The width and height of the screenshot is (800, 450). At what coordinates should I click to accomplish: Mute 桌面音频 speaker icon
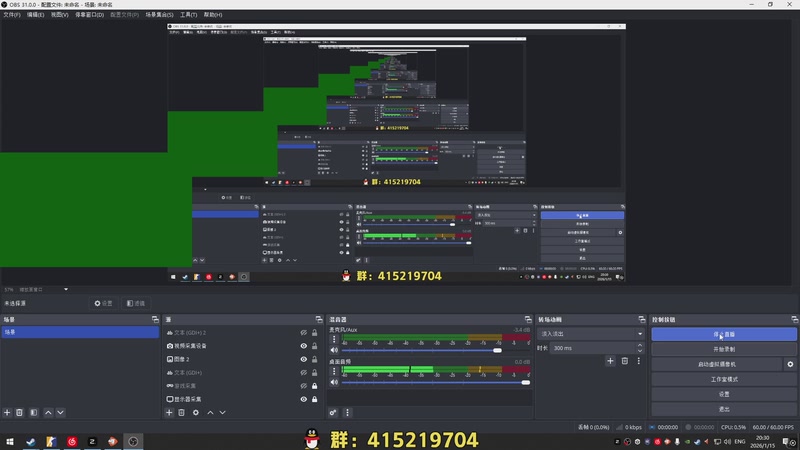tap(334, 382)
